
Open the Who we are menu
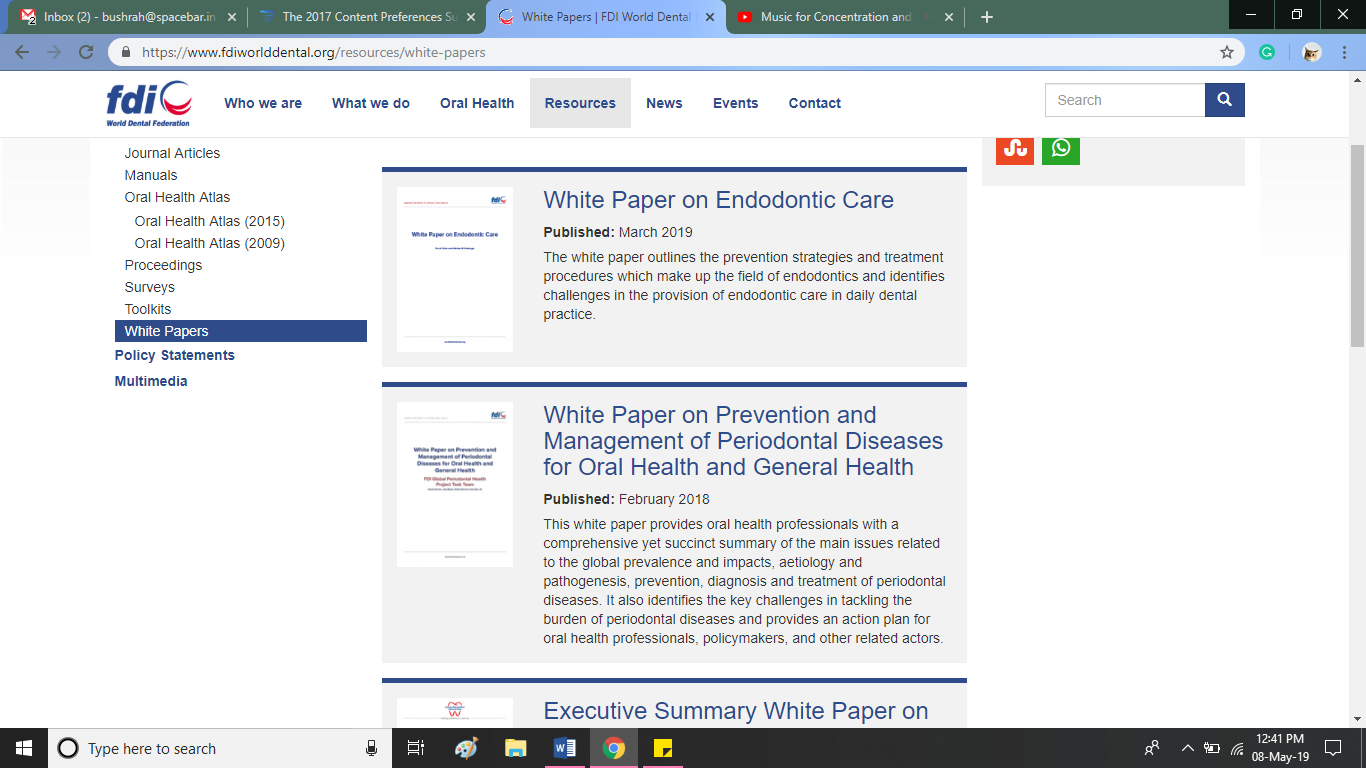263,103
